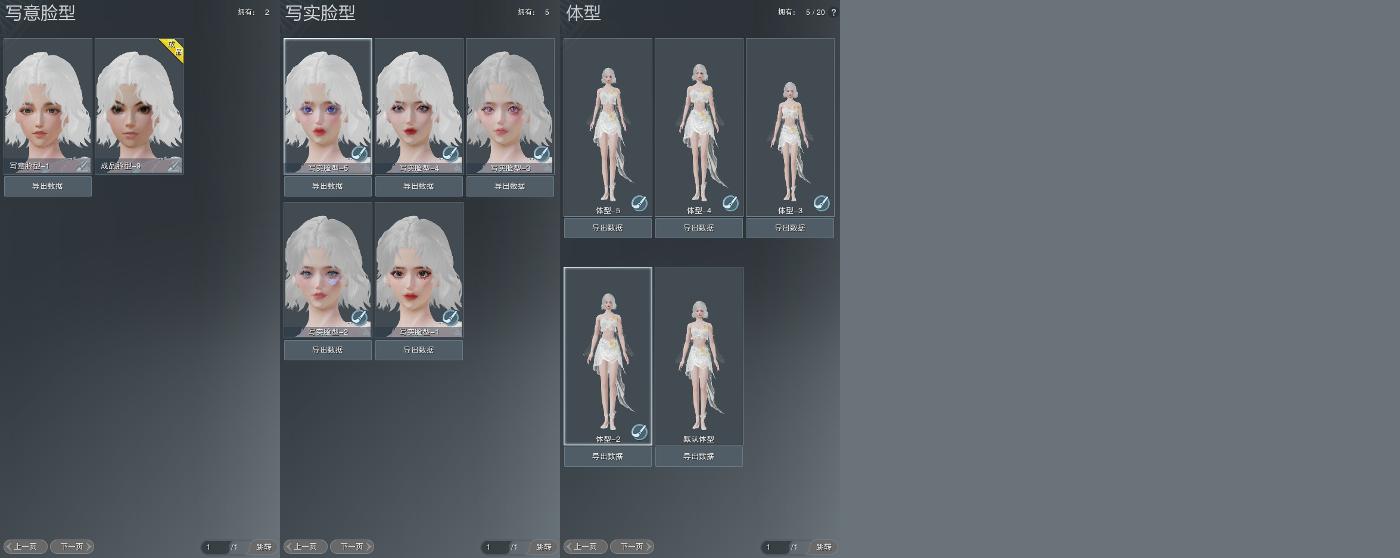Click the edit pen icon on 战损脸型 card
The height and width of the screenshot is (558, 1400).
(x=174, y=165)
